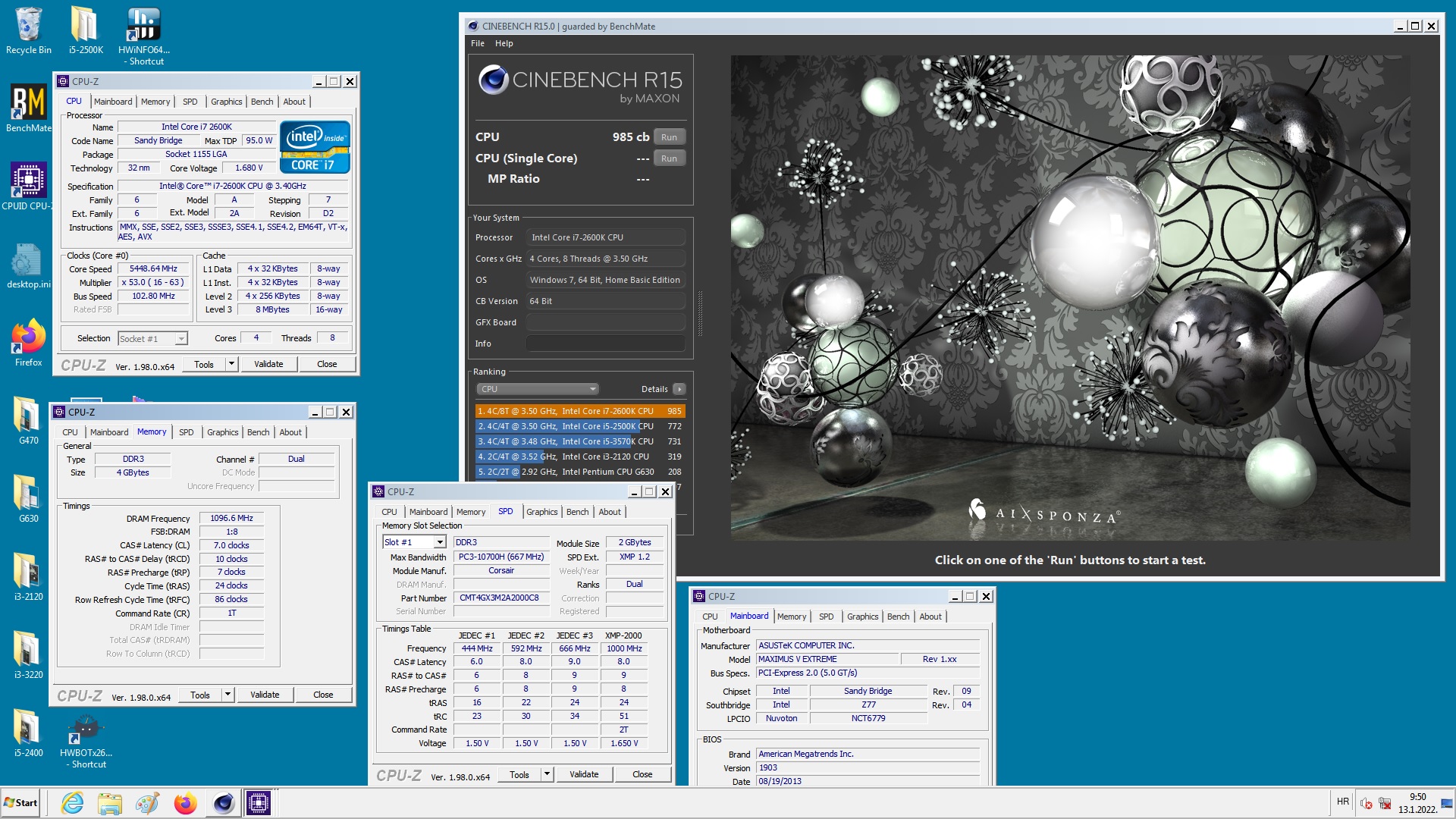Launch the CPUID CPU-Z desktop icon

pos(28,187)
